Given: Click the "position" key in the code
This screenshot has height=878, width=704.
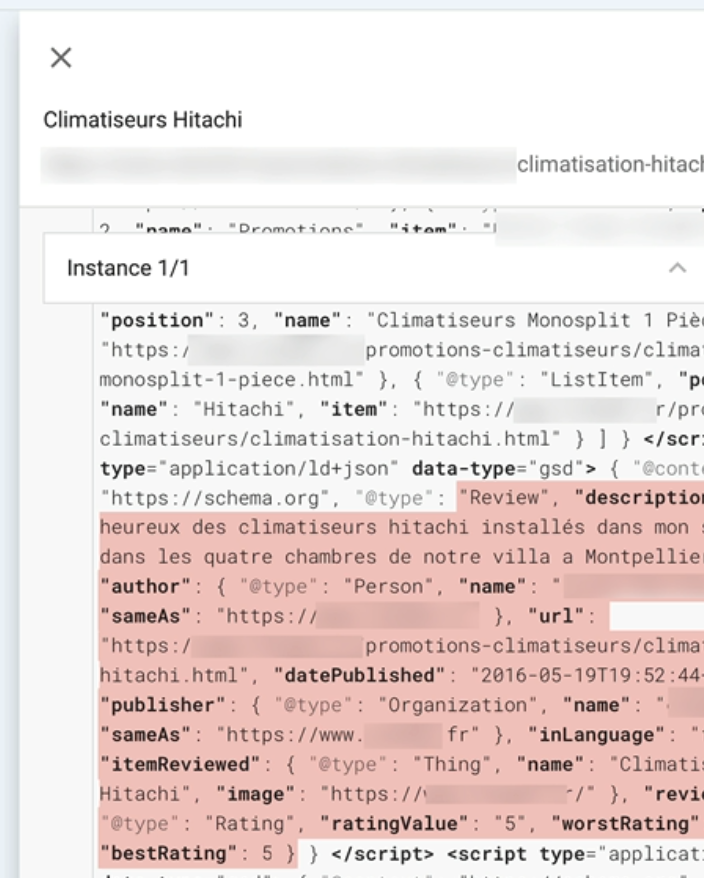Looking at the screenshot, I should 157,320.
